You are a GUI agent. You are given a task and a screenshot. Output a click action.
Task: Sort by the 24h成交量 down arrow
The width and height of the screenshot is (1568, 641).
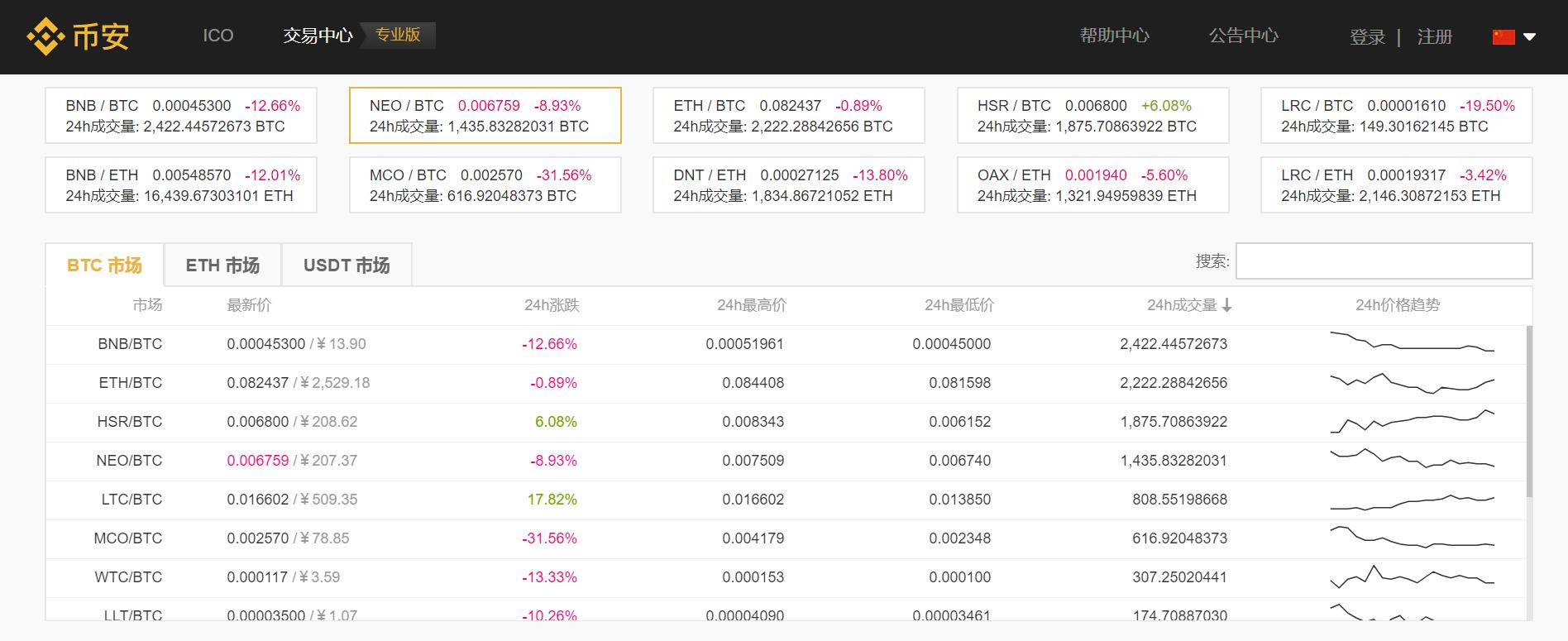click(x=1226, y=305)
